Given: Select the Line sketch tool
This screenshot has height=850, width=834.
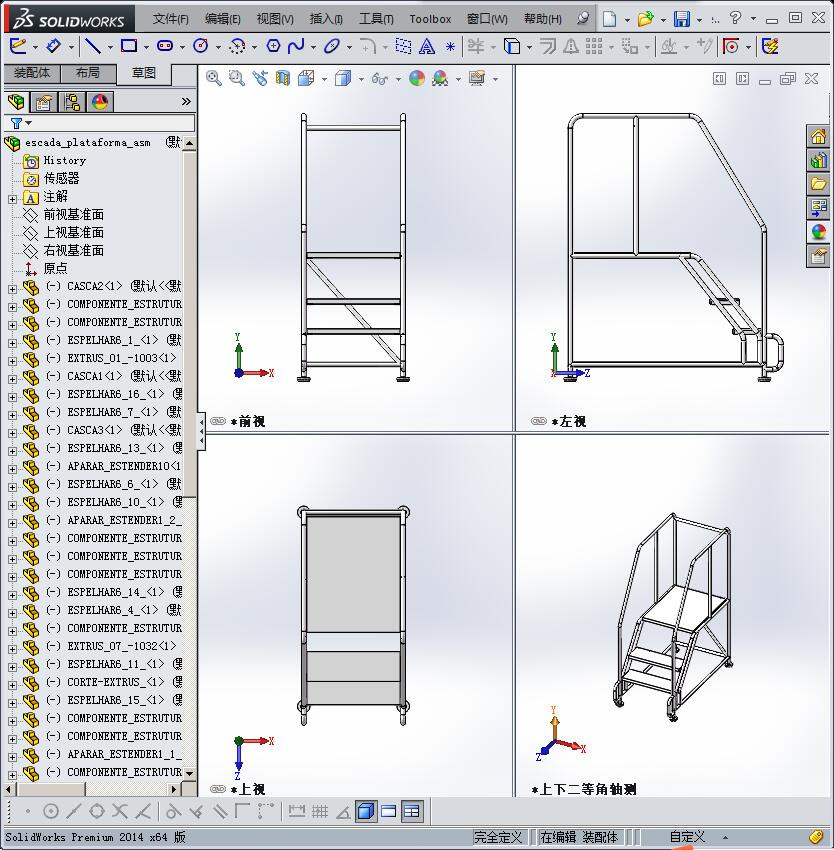Looking at the screenshot, I should pos(93,46).
